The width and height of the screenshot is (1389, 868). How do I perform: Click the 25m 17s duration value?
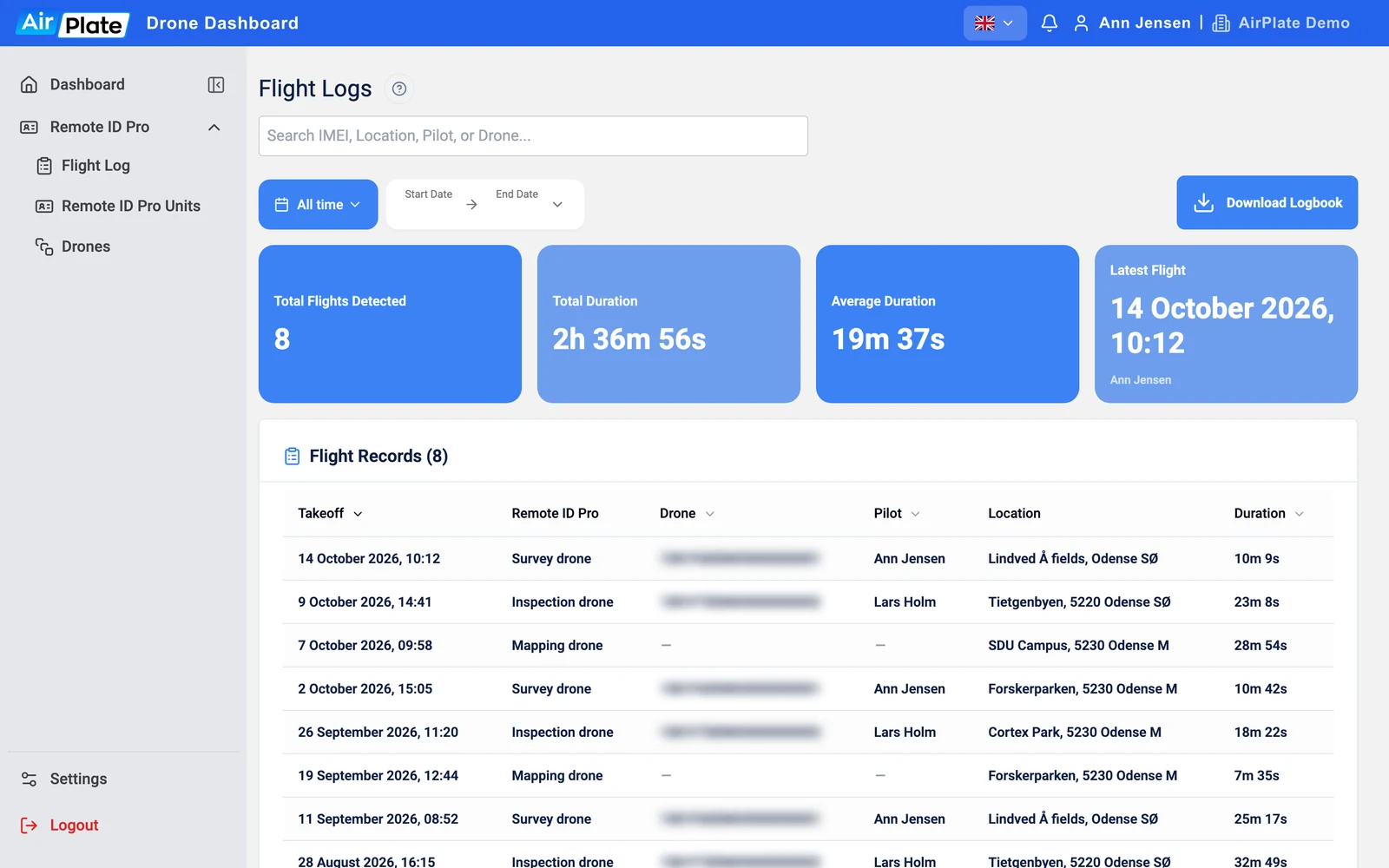coord(1261,819)
